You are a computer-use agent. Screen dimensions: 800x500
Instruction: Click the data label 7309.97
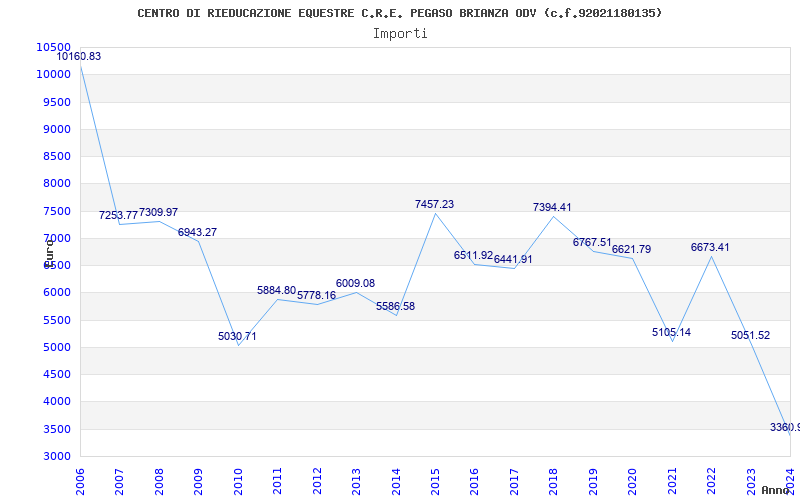pyautogui.click(x=158, y=212)
